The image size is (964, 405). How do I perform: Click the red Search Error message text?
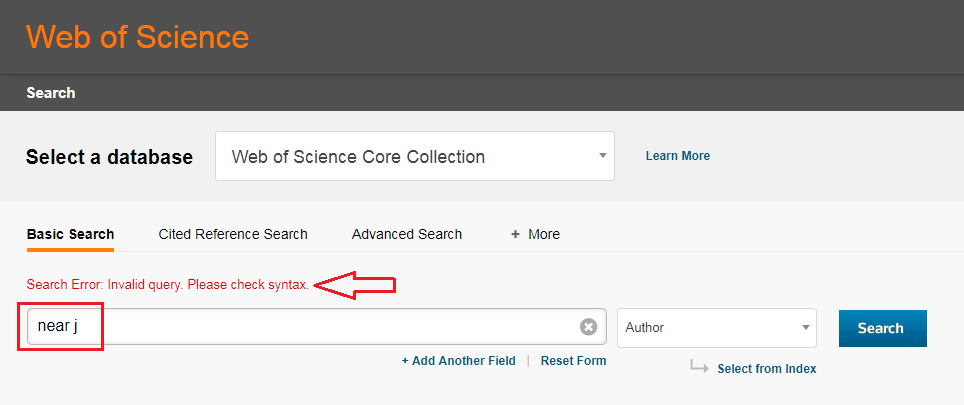coord(168,285)
